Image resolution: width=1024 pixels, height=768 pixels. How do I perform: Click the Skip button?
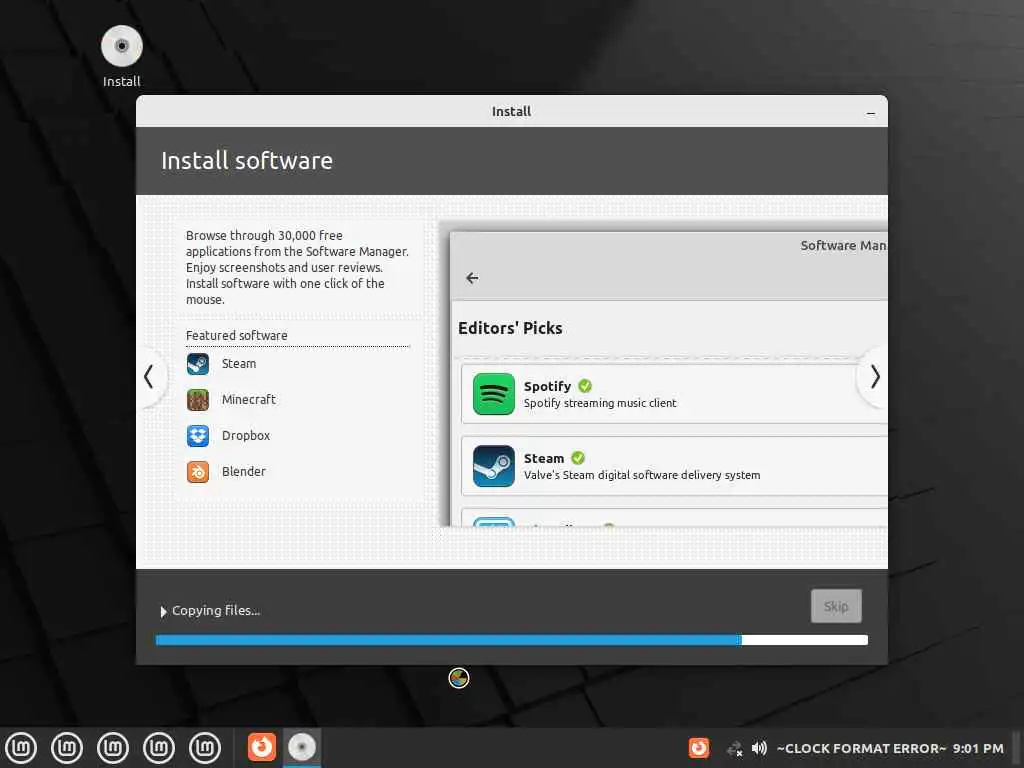836,606
